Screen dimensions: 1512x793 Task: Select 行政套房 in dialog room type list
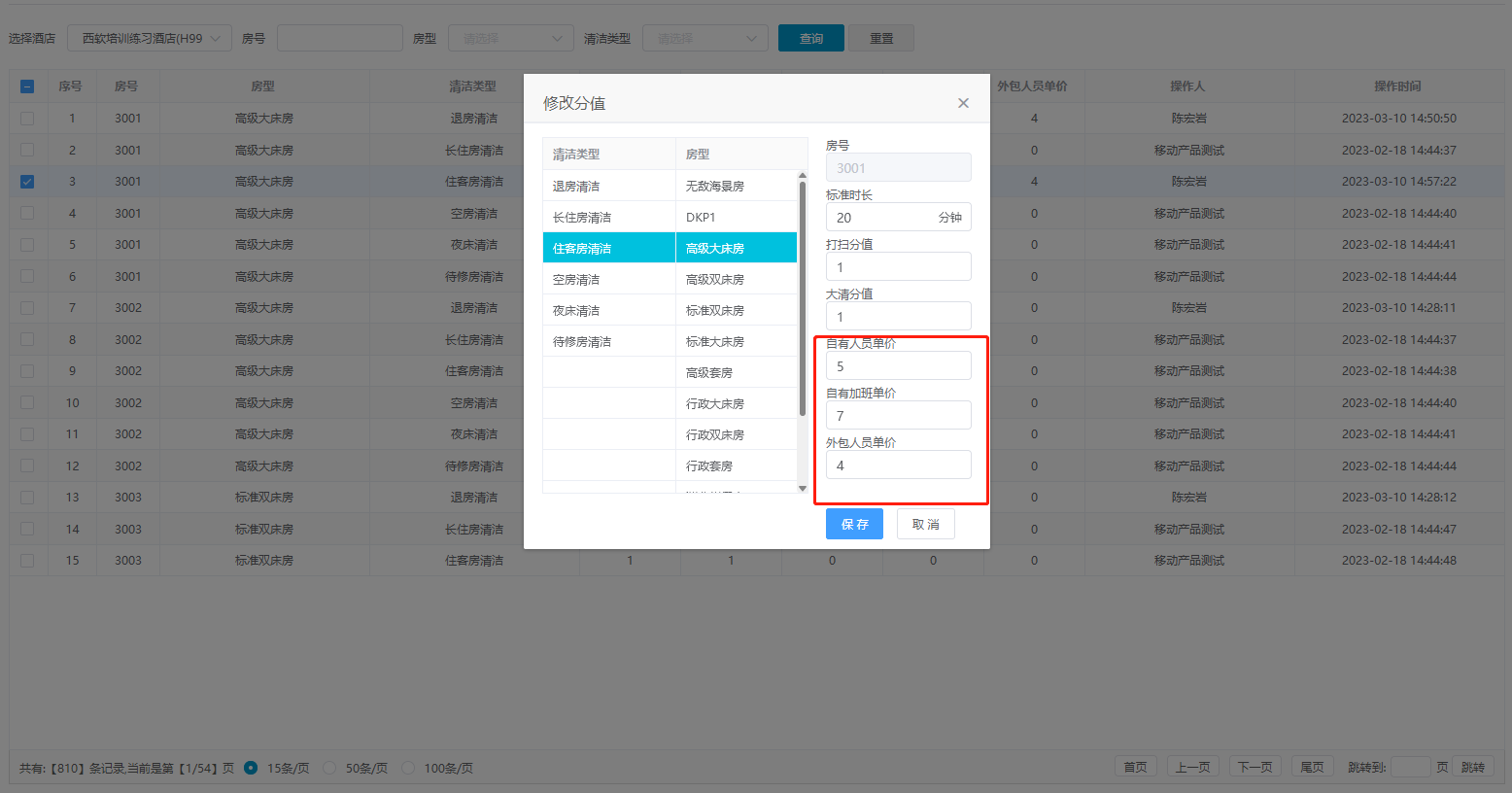tap(737, 465)
